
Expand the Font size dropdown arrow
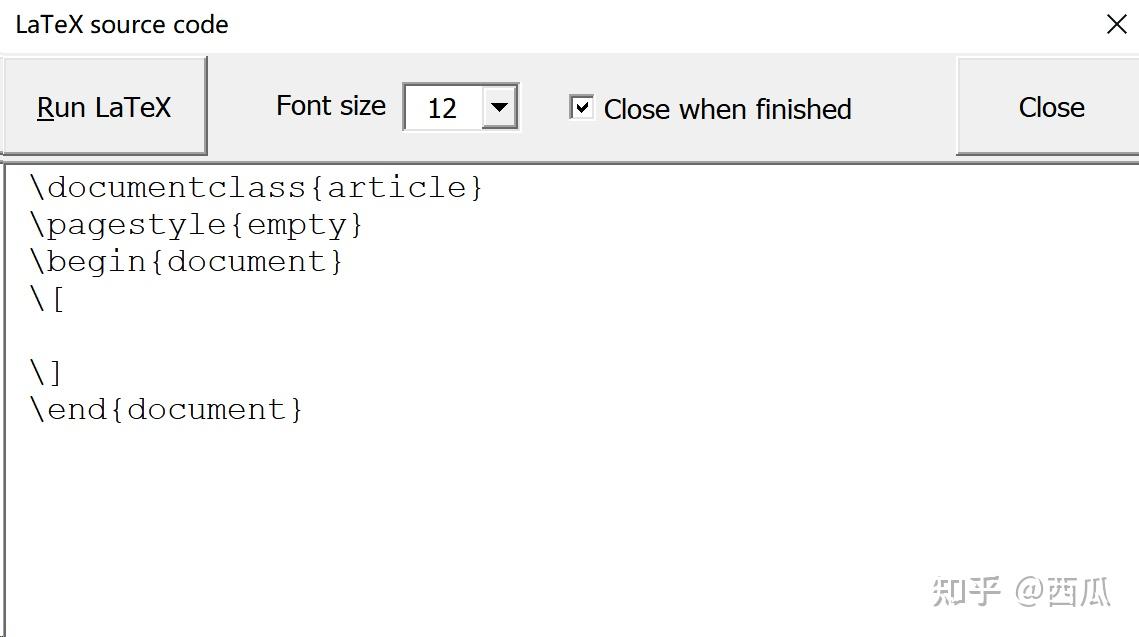(499, 107)
